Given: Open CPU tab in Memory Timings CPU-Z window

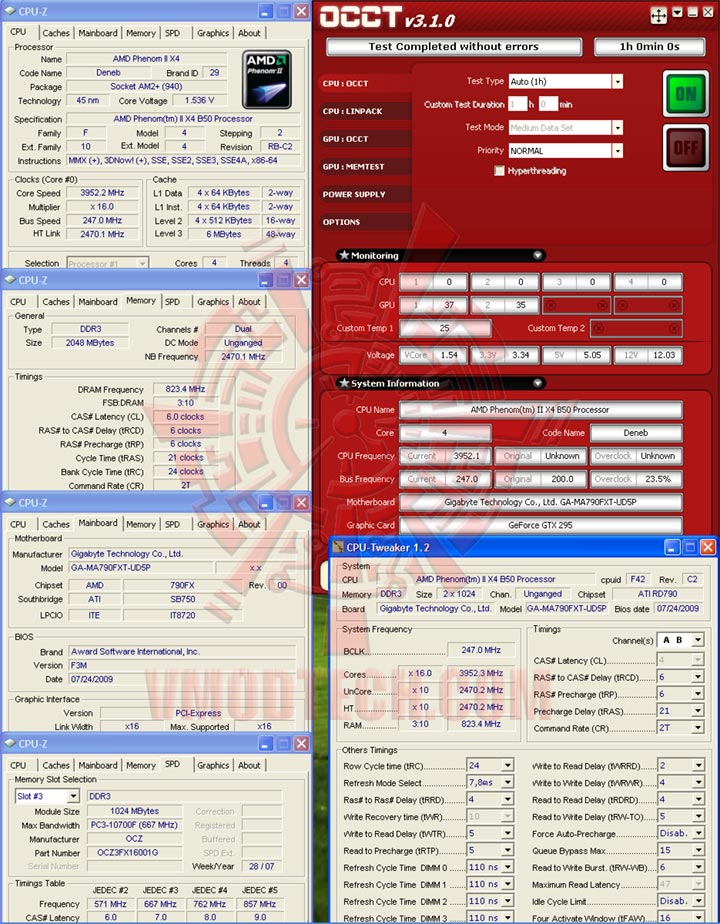Looking at the screenshot, I should (x=18, y=302).
